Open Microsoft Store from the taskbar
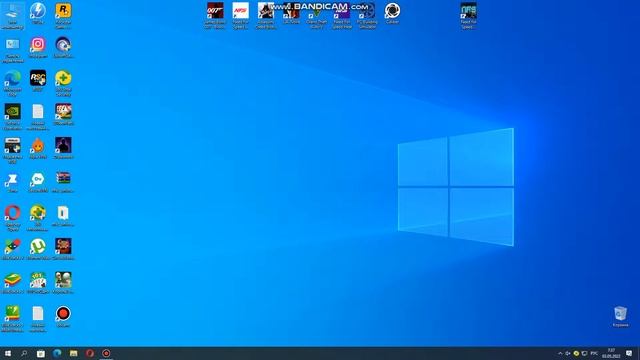 pos(40,353)
